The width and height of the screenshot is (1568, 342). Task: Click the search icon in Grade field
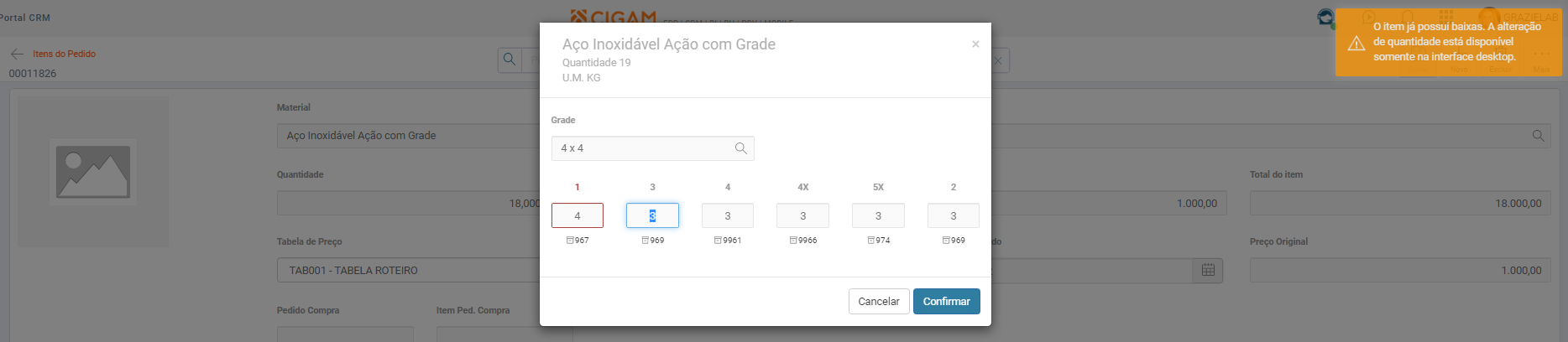point(740,148)
